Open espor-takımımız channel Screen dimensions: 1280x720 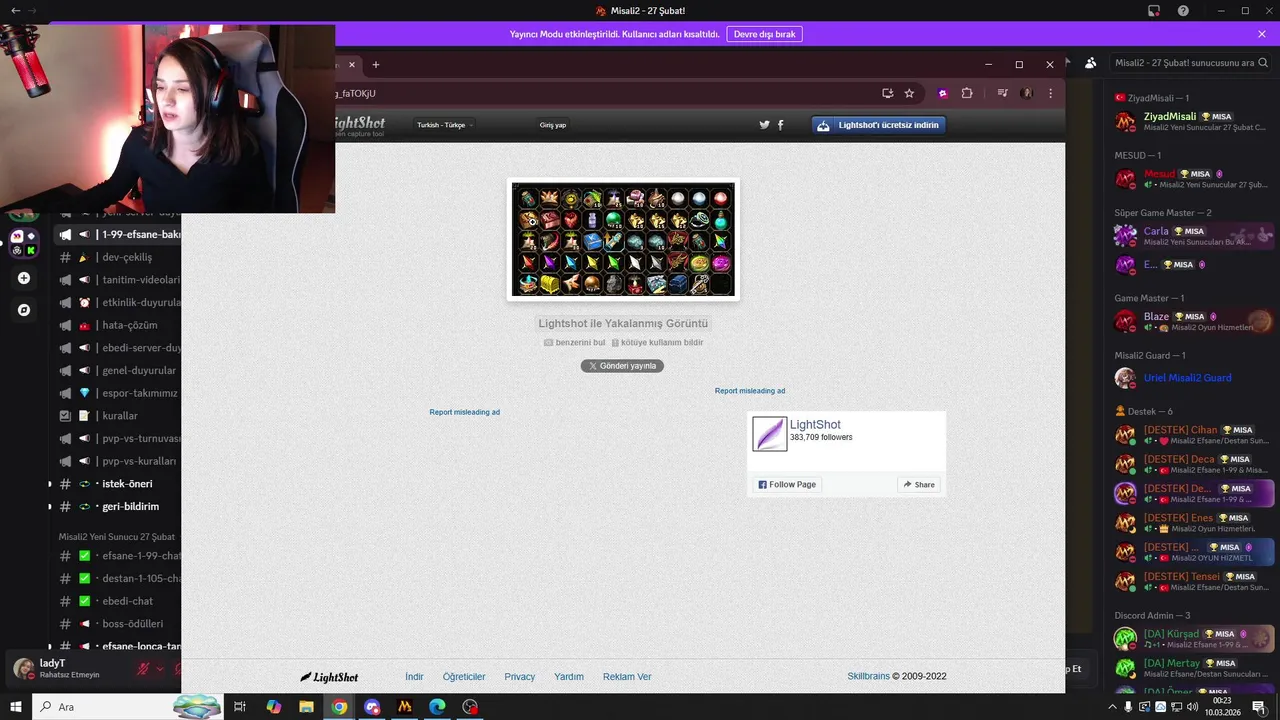(118, 393)
